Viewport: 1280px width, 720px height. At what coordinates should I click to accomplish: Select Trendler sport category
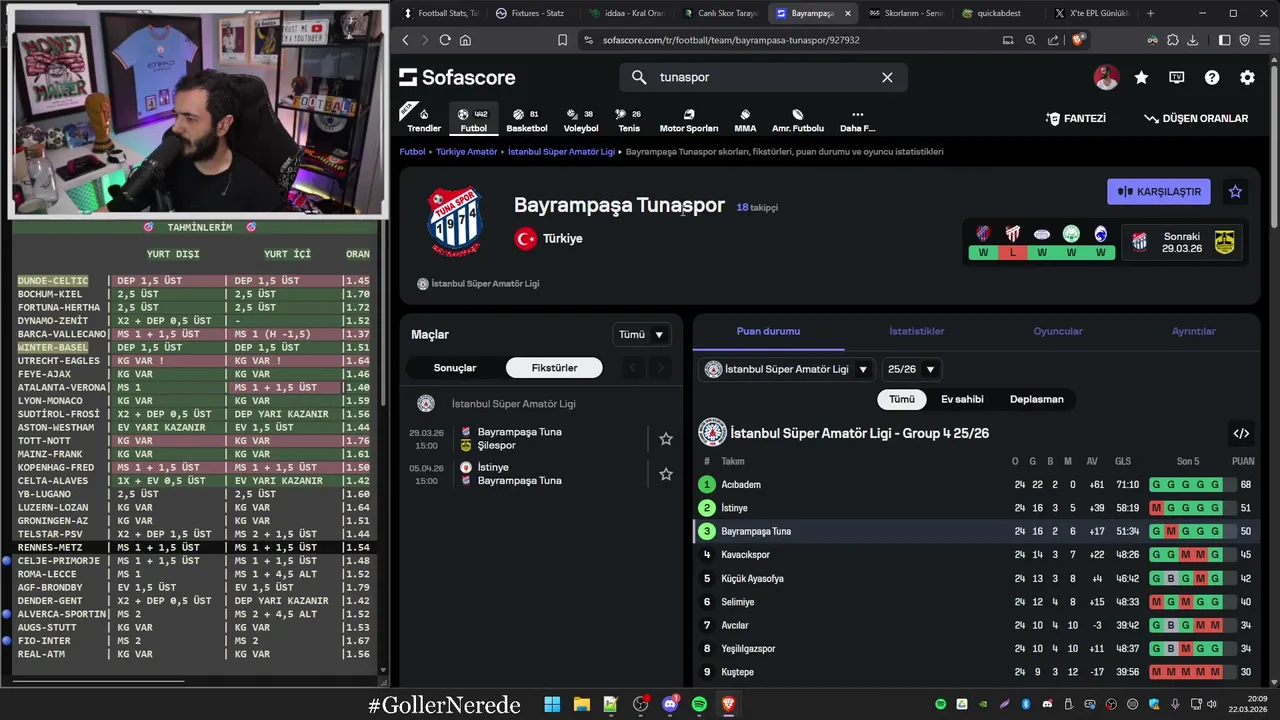[424, 119]
